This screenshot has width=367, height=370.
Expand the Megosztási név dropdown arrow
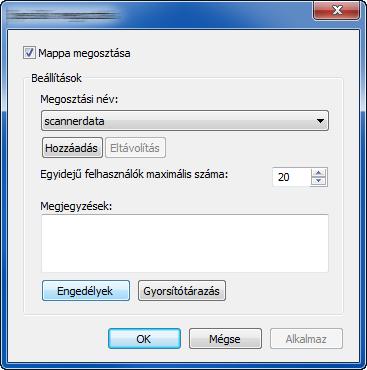point(320,121)
